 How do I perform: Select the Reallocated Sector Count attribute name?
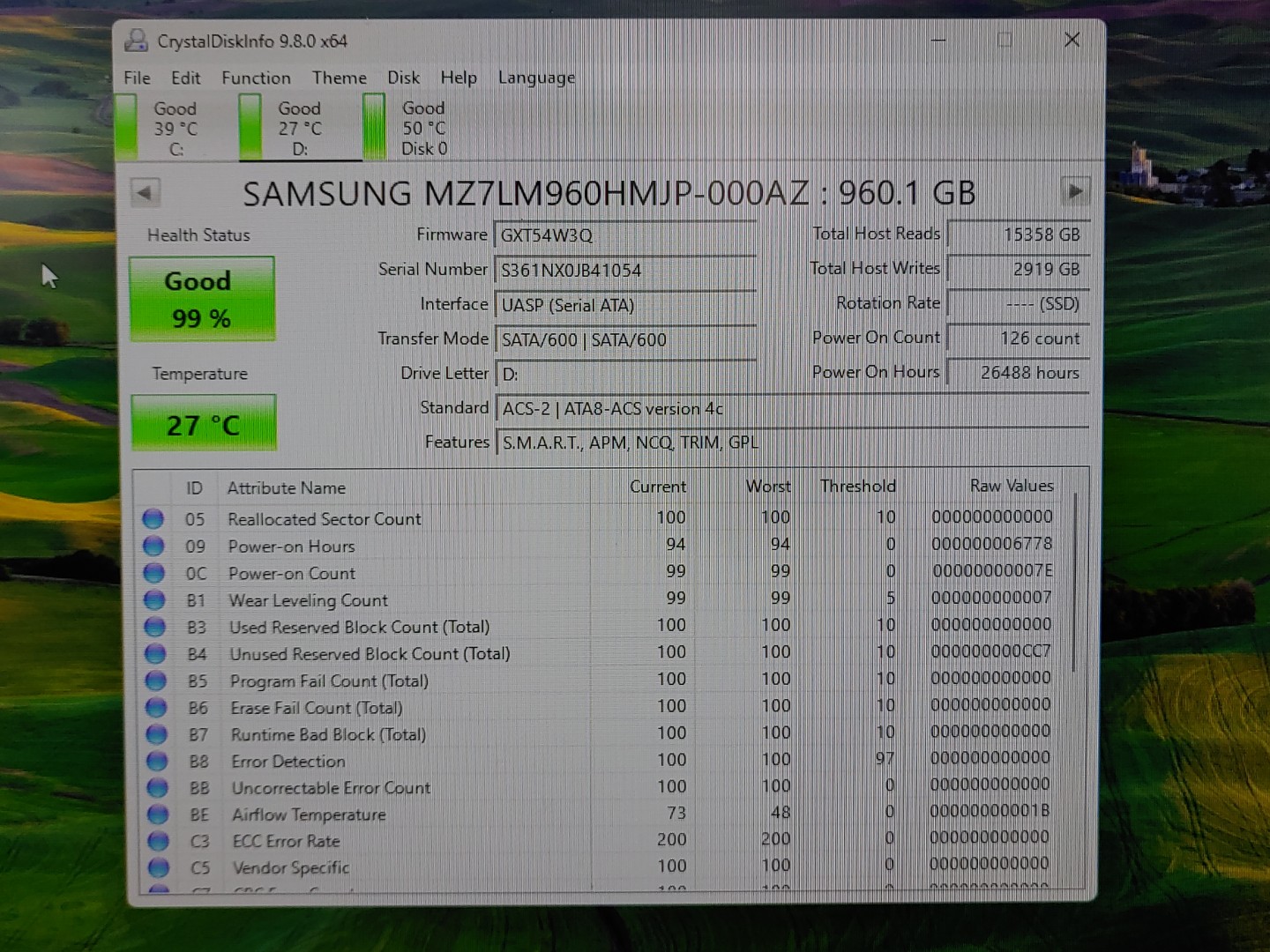pos(325,519)
